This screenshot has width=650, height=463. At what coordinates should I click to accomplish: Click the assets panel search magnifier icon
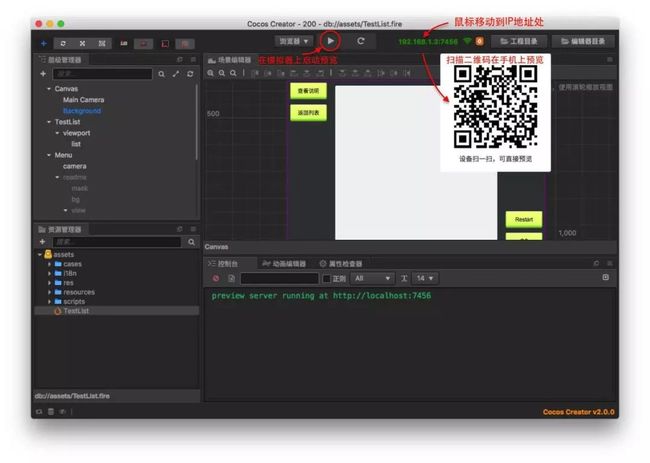[192, 242]
